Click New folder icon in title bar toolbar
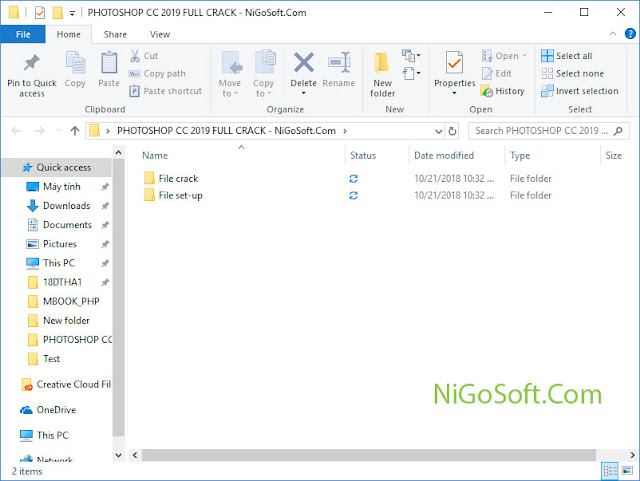The image size is (640, 481). [x=58, y=13]
